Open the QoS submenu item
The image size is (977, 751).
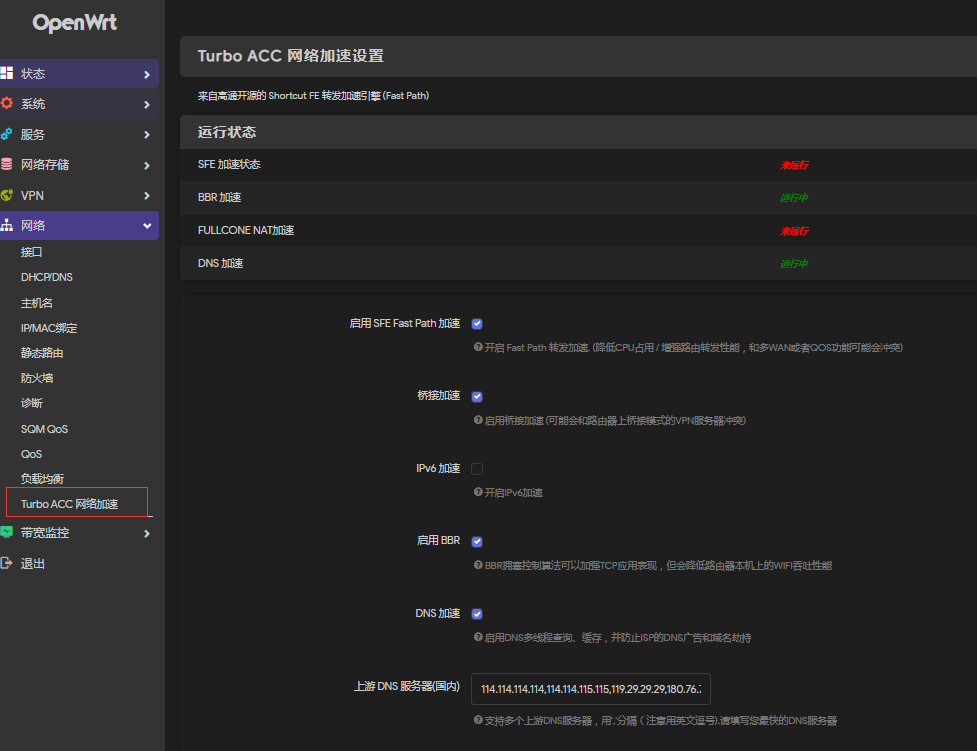click(x=31, y=454)
